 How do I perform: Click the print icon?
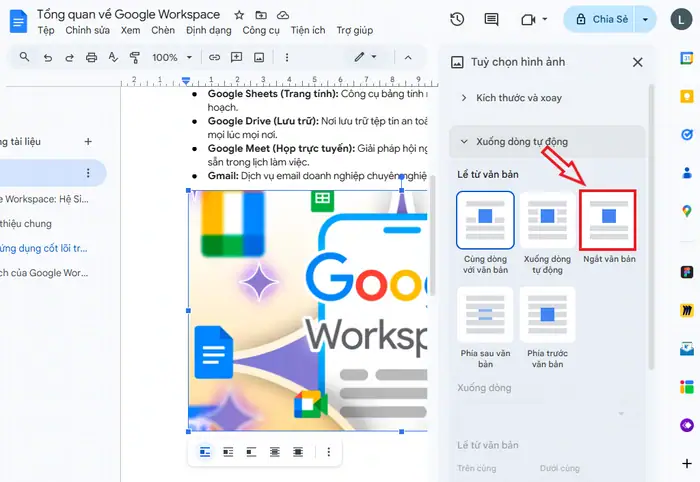92,57
